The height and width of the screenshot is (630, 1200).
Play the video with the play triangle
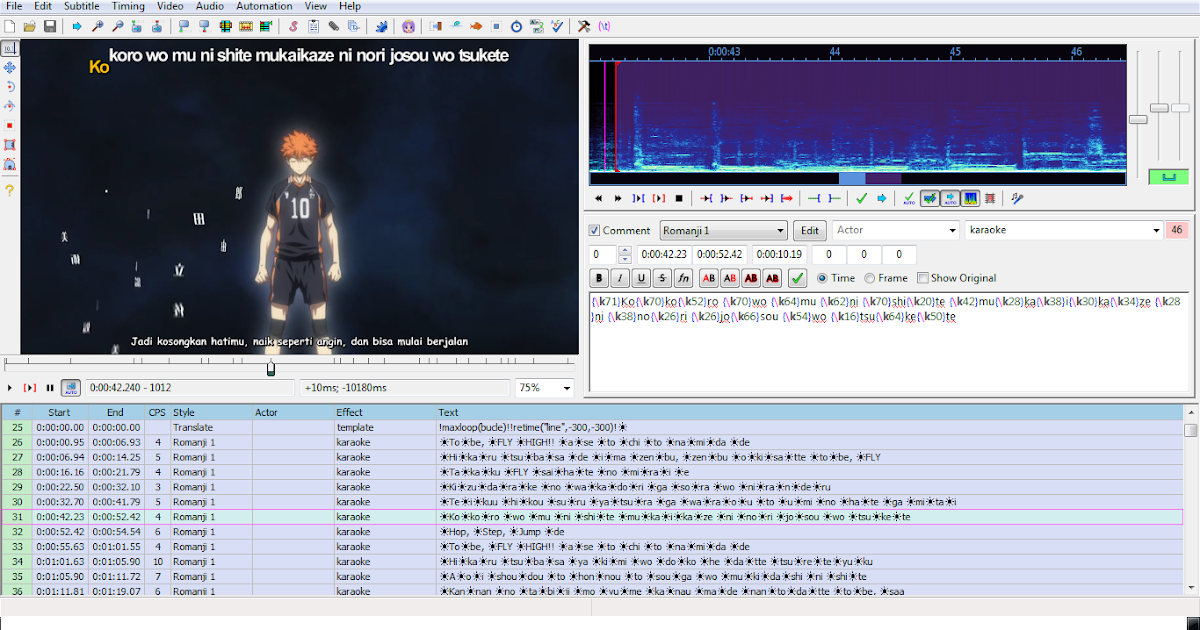point(10,387)
